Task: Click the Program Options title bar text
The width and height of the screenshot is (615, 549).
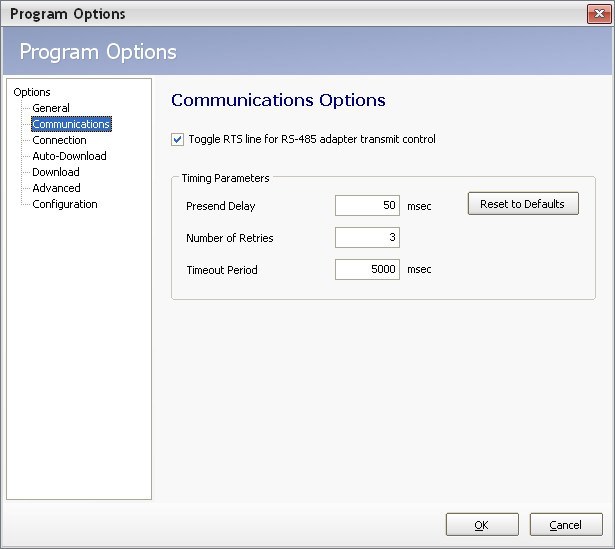Action: click(68, 14)
